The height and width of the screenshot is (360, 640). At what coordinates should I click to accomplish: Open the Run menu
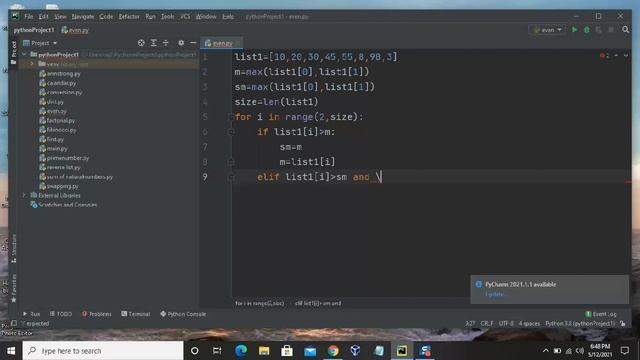click(x=150, y=16)
